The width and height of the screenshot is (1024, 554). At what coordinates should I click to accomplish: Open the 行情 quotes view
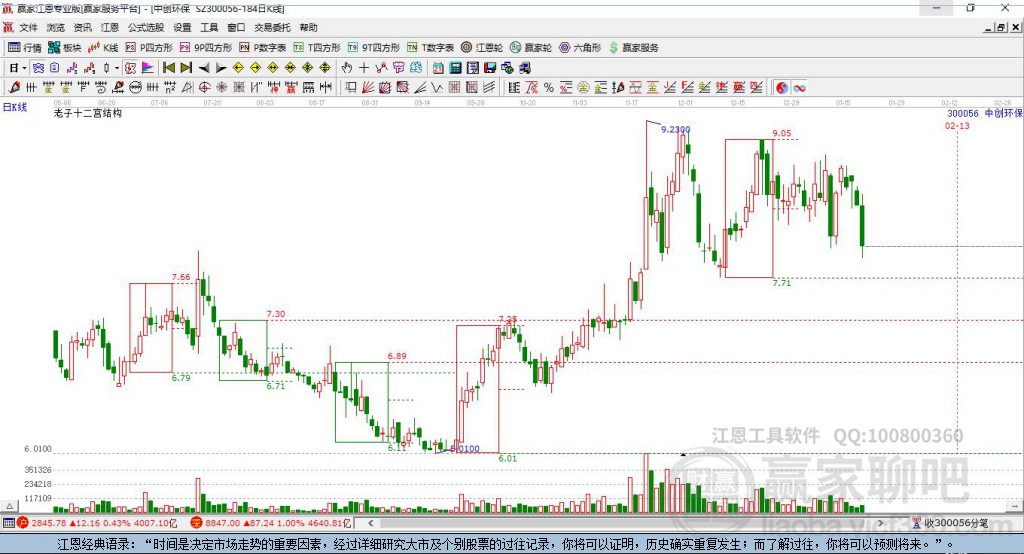click(x=25, y=48)
